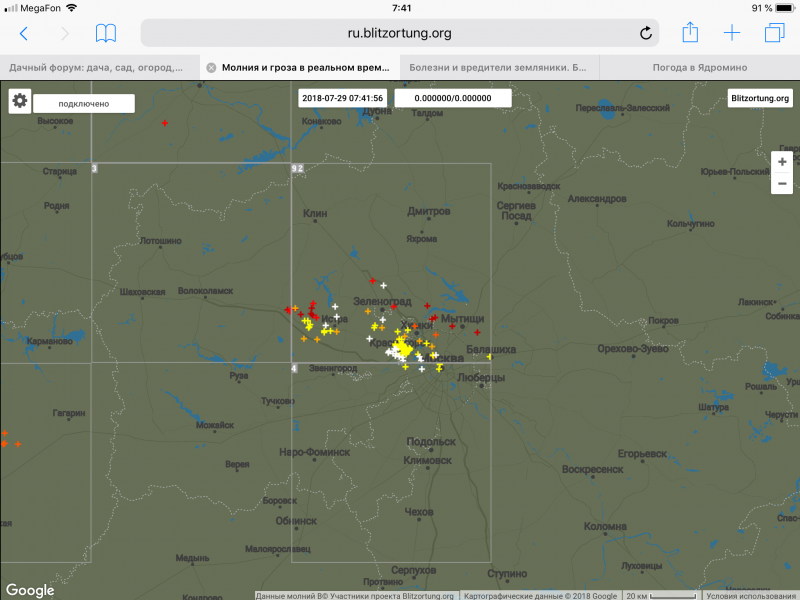Click the red lightning strike near Высокое
800x600 pixels.
coord(165,123)
